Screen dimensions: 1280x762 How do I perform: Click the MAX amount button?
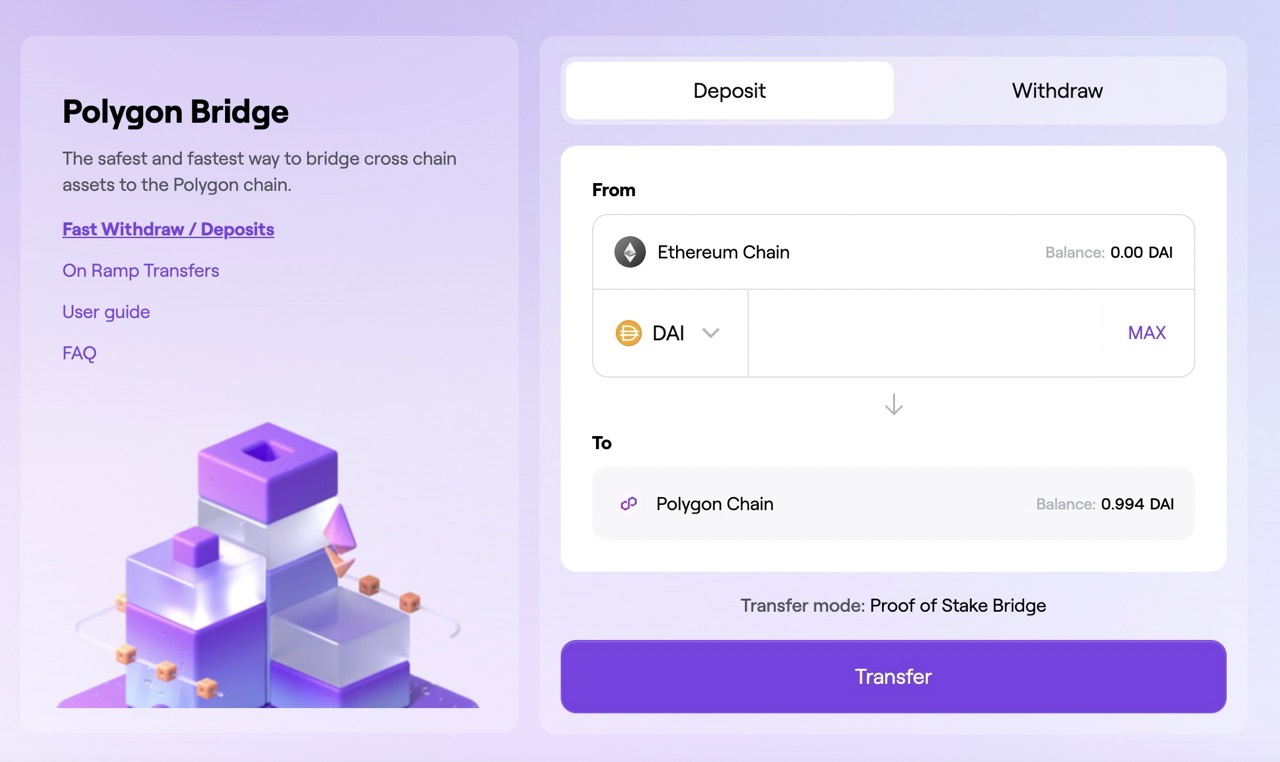[x=1146, y=333]
